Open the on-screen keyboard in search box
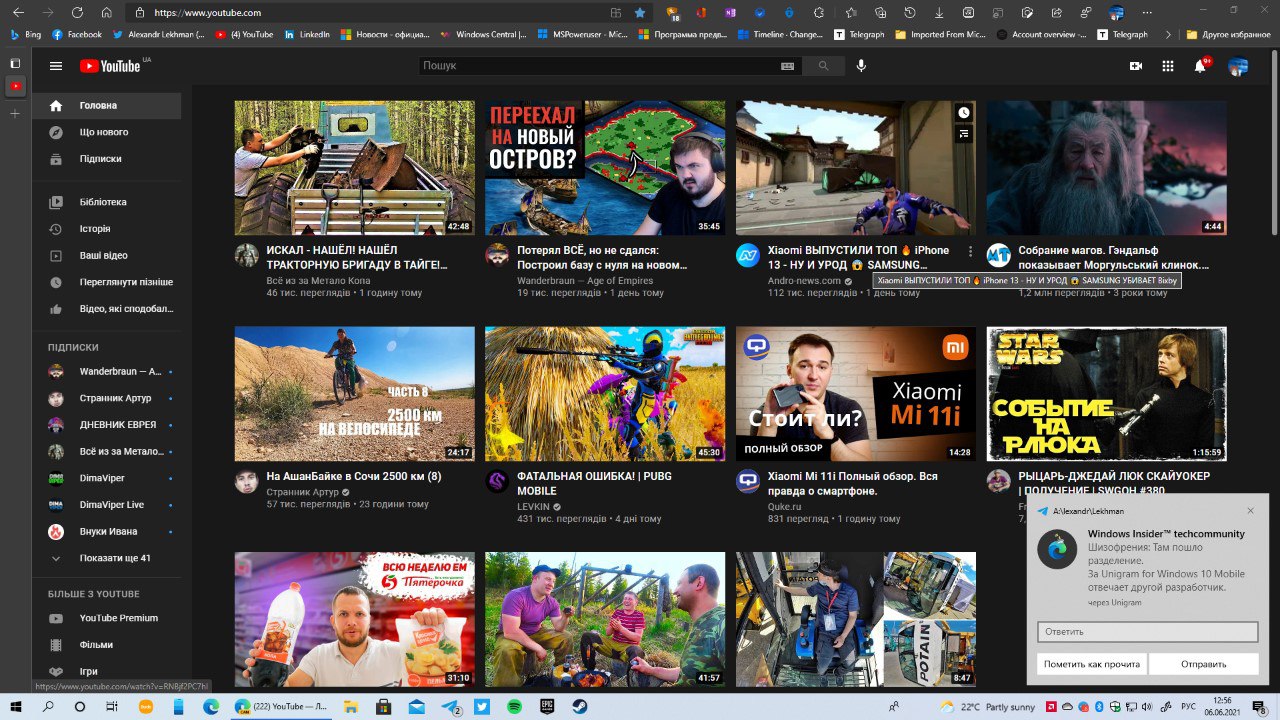Image resolution: width=1280 pixels, height=720 pixels. pyautogui.click(x=787, y=66)
